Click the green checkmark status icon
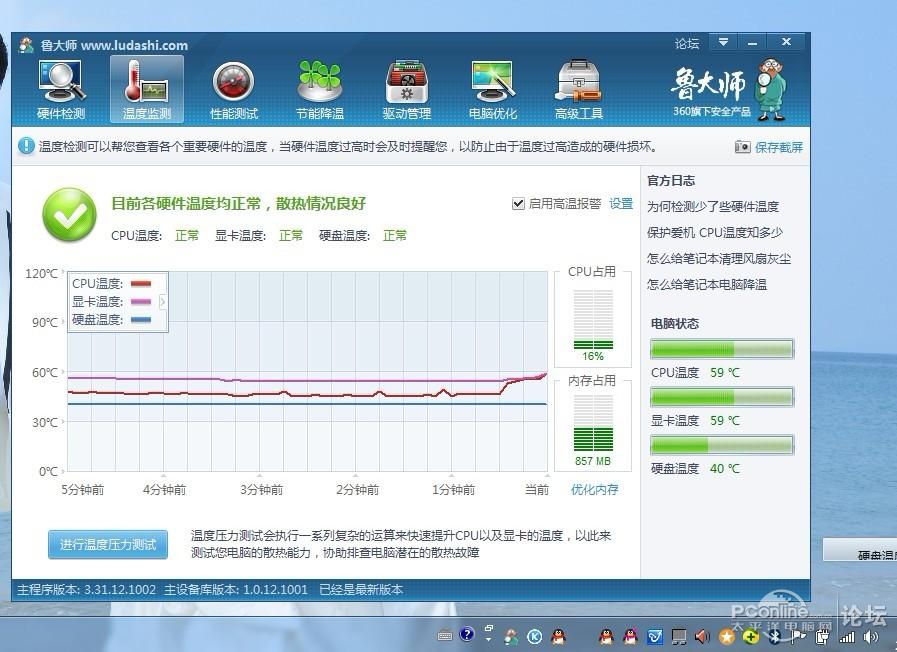This screenshot has height=652, width=897. [69, 214]
